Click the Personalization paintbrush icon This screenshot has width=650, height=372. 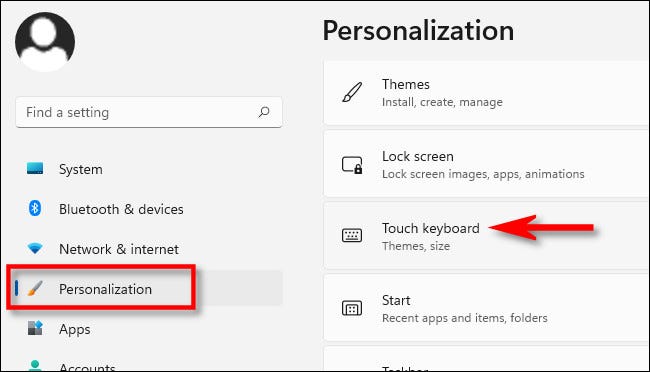pos(35,288)
